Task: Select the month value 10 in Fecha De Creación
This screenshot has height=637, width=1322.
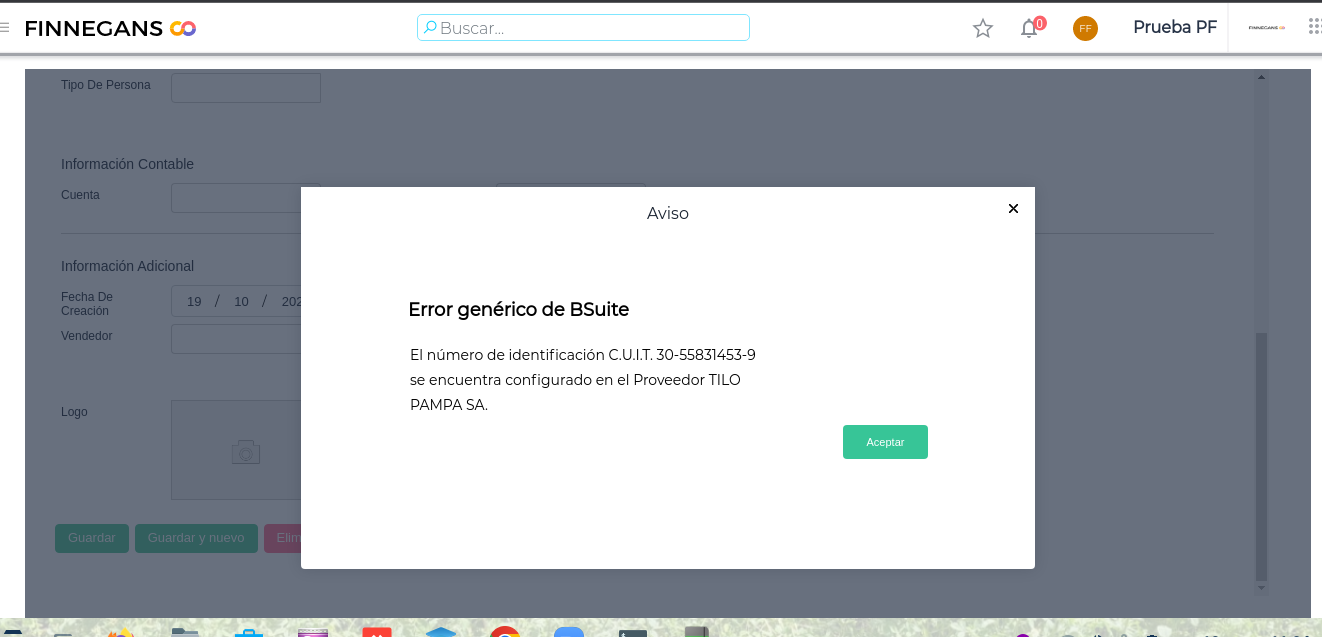Action: pyautogui.click(x=241, y=302)
